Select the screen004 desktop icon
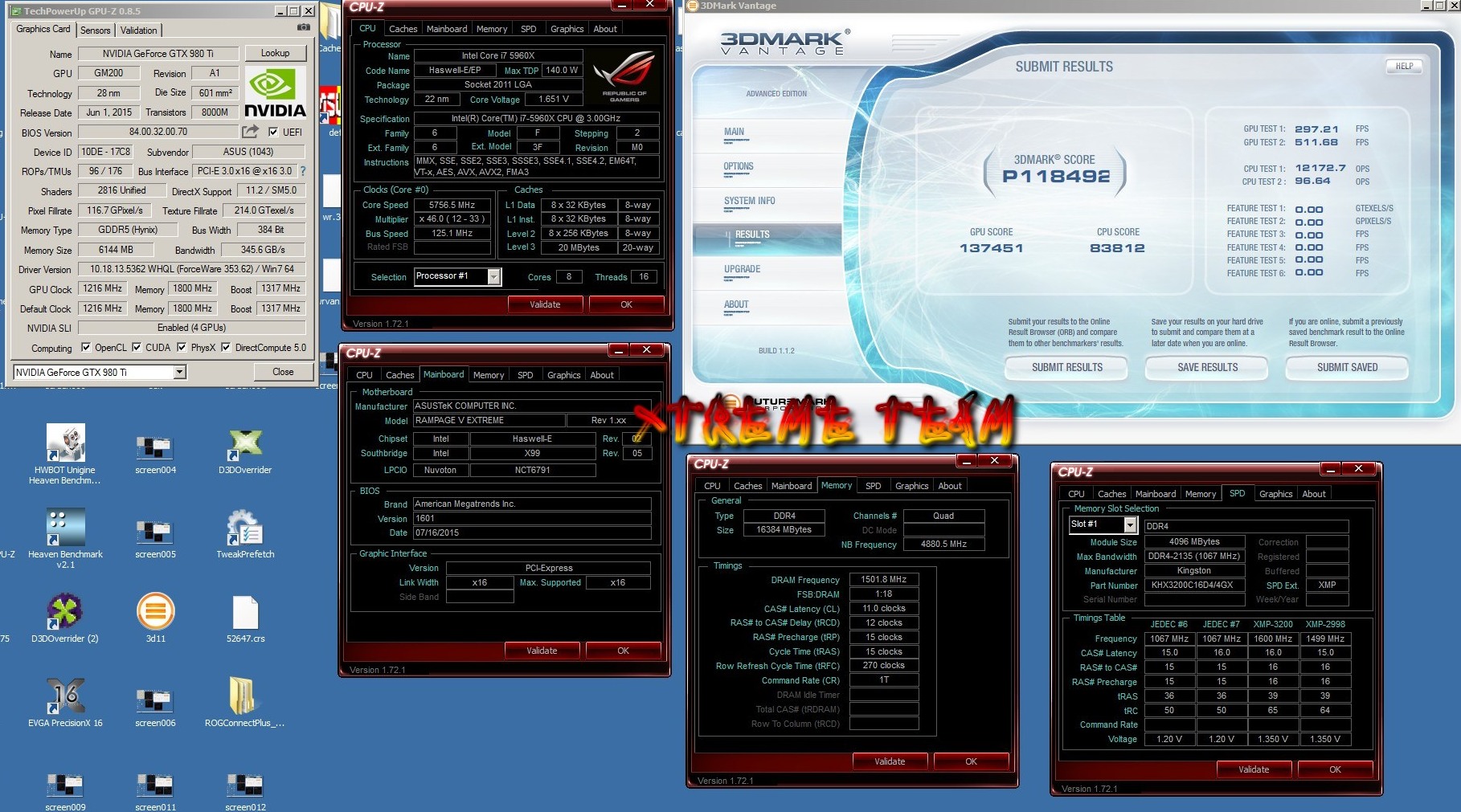This screenshot has height=812, width=1461. 155,455
